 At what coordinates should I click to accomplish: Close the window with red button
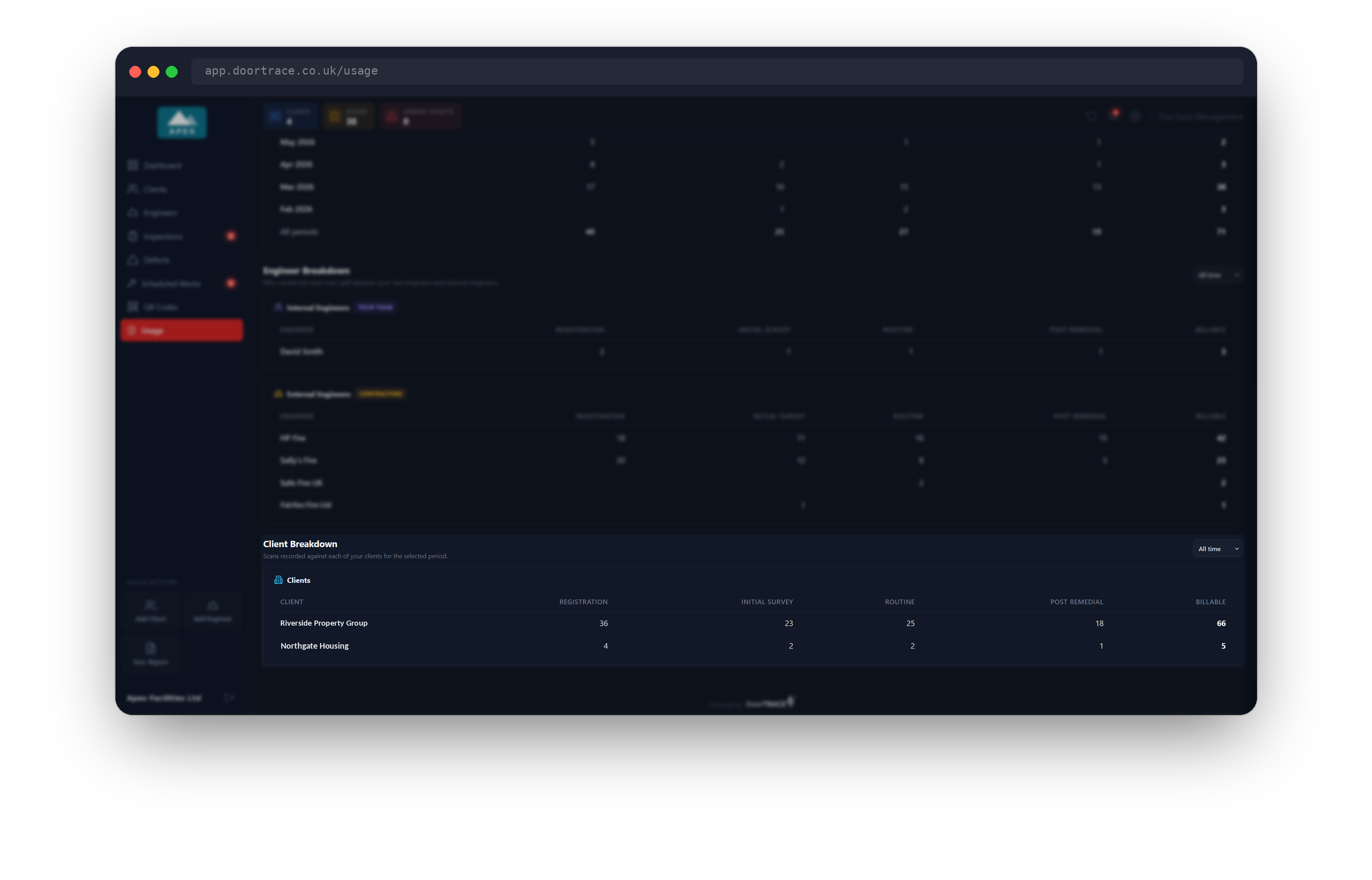point(135,71)
